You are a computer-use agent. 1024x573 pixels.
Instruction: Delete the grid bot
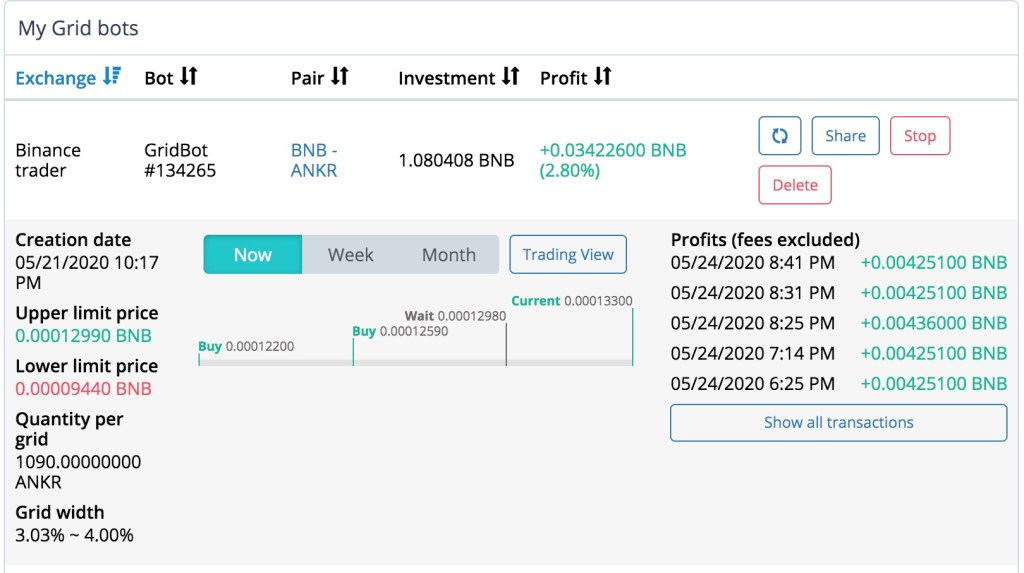point(794,185)
